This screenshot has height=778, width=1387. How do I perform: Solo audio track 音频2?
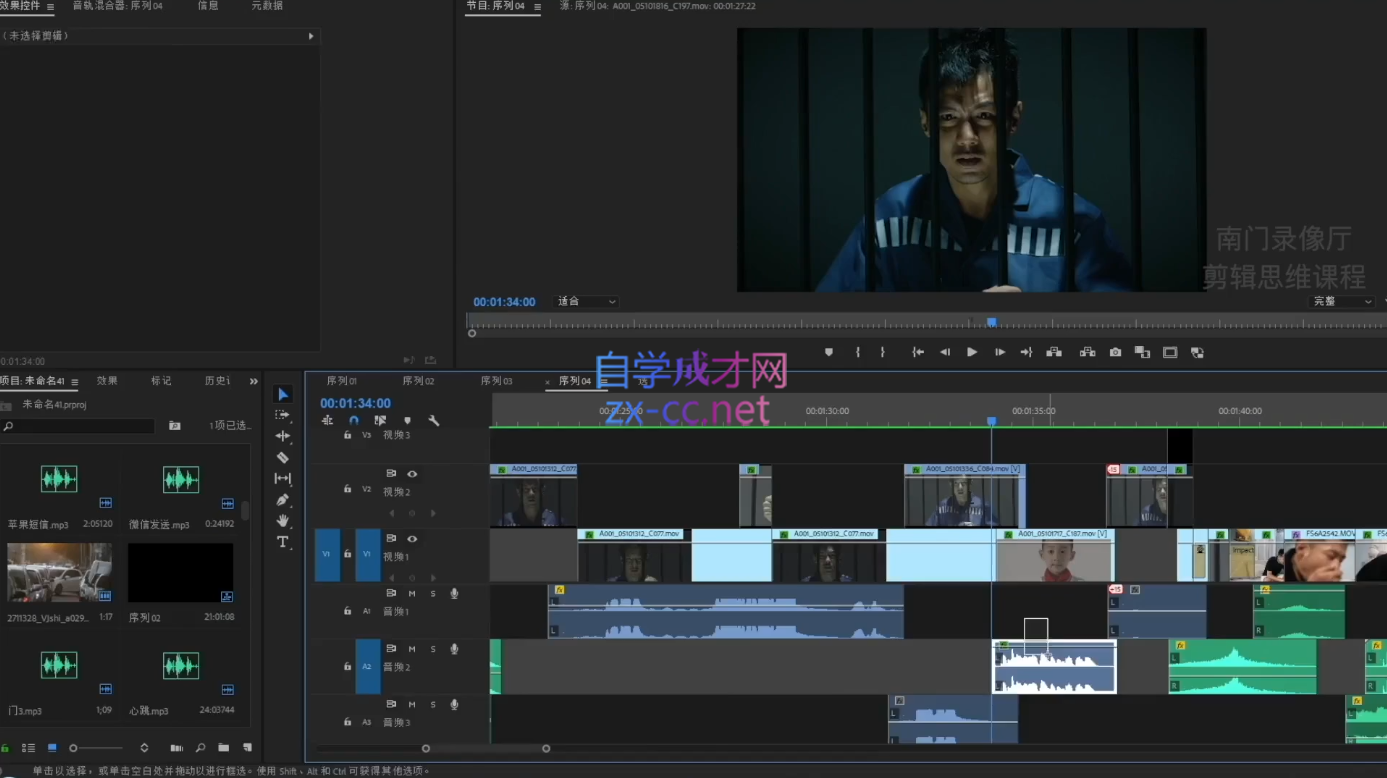[x=433, y=649]
